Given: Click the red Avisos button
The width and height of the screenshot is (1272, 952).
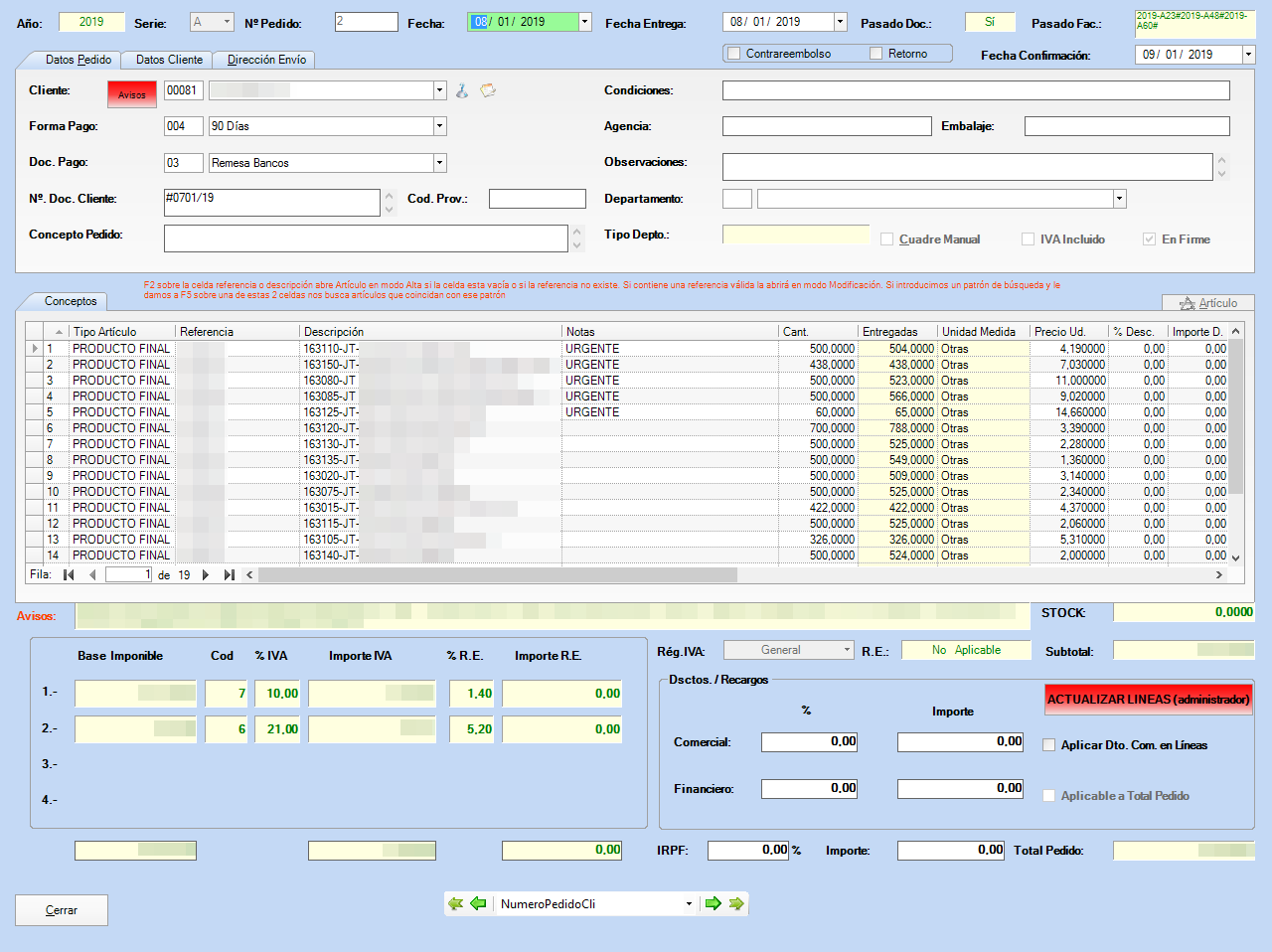Looking at the screenshot, I should (132, 94).
